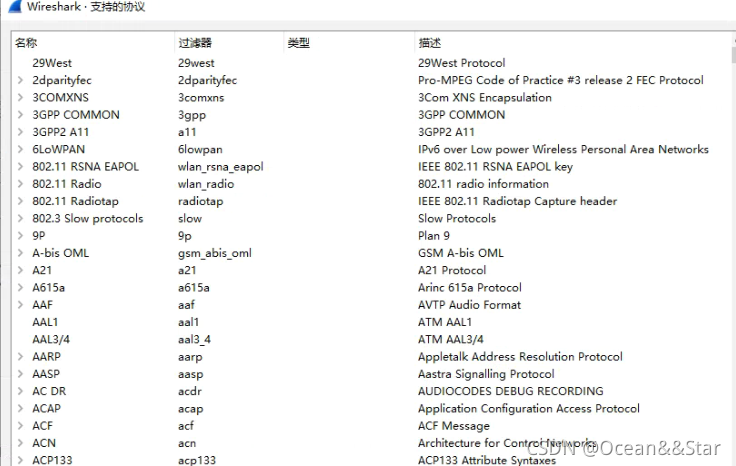Viewport: 736px width, 466px height.
Task: Click the Plan 9 description
Action: 434,236
